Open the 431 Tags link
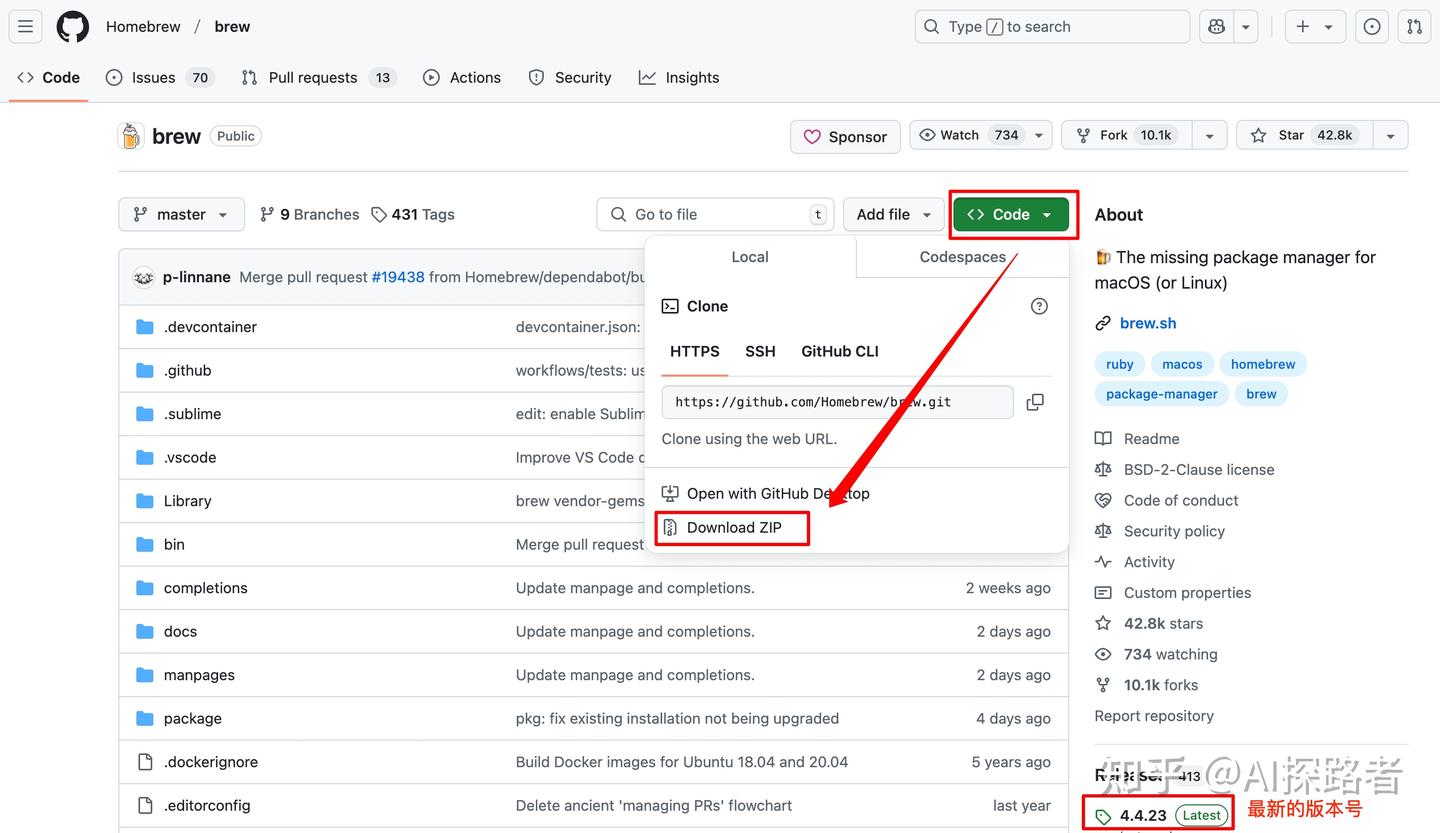Viewport: 1440px width, 833px height. click(x=412, y=214)
